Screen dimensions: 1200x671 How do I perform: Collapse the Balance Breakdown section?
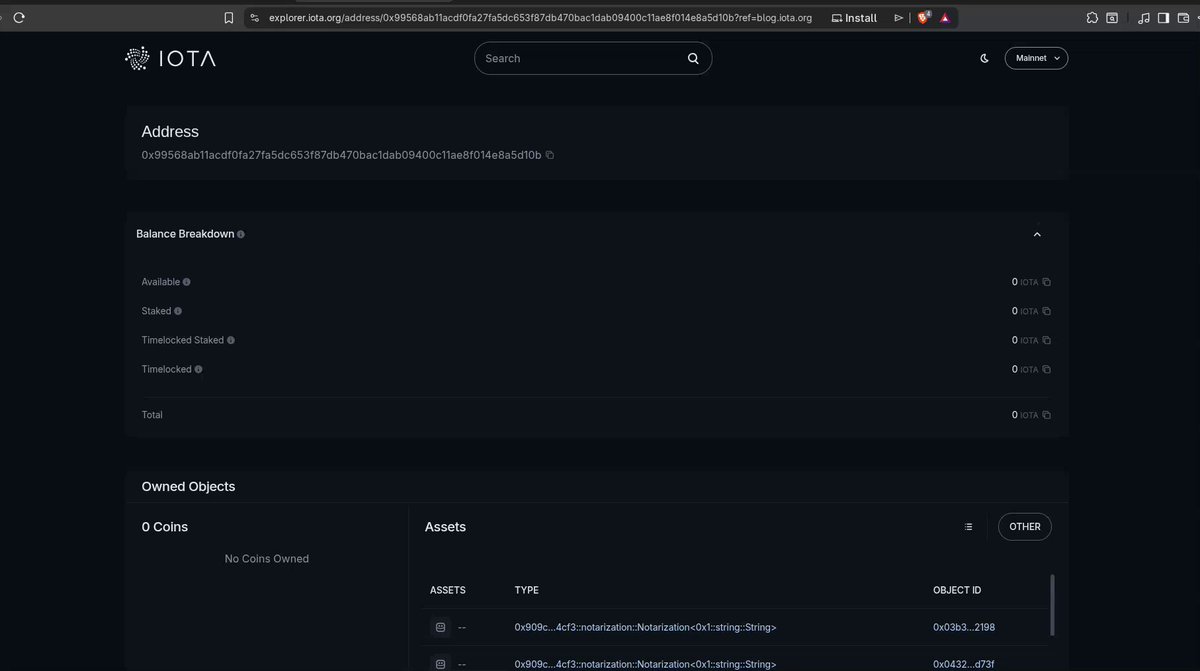click(x=1037, y=234)
